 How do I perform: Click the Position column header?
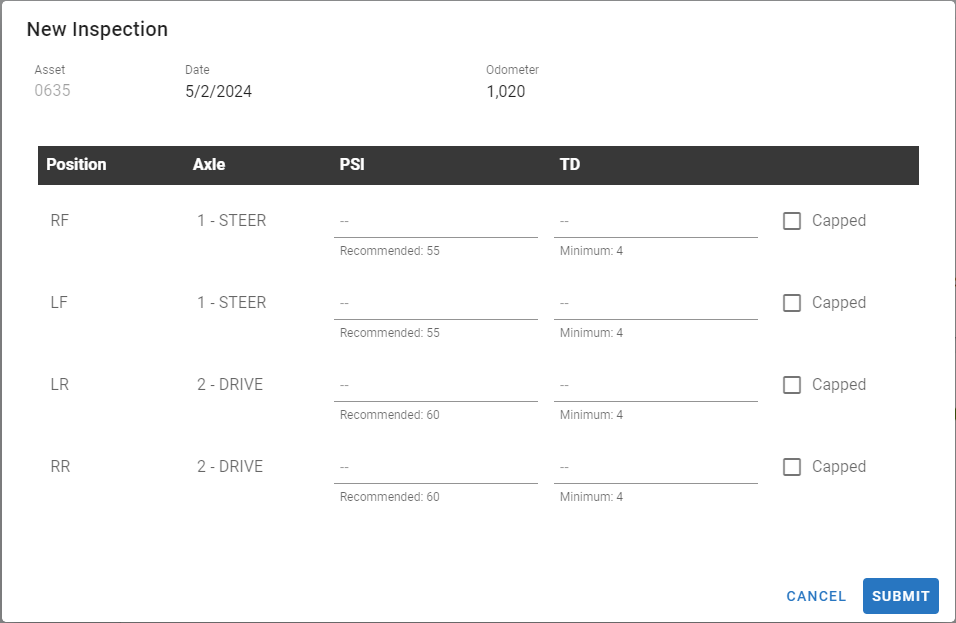click(76, 165)
